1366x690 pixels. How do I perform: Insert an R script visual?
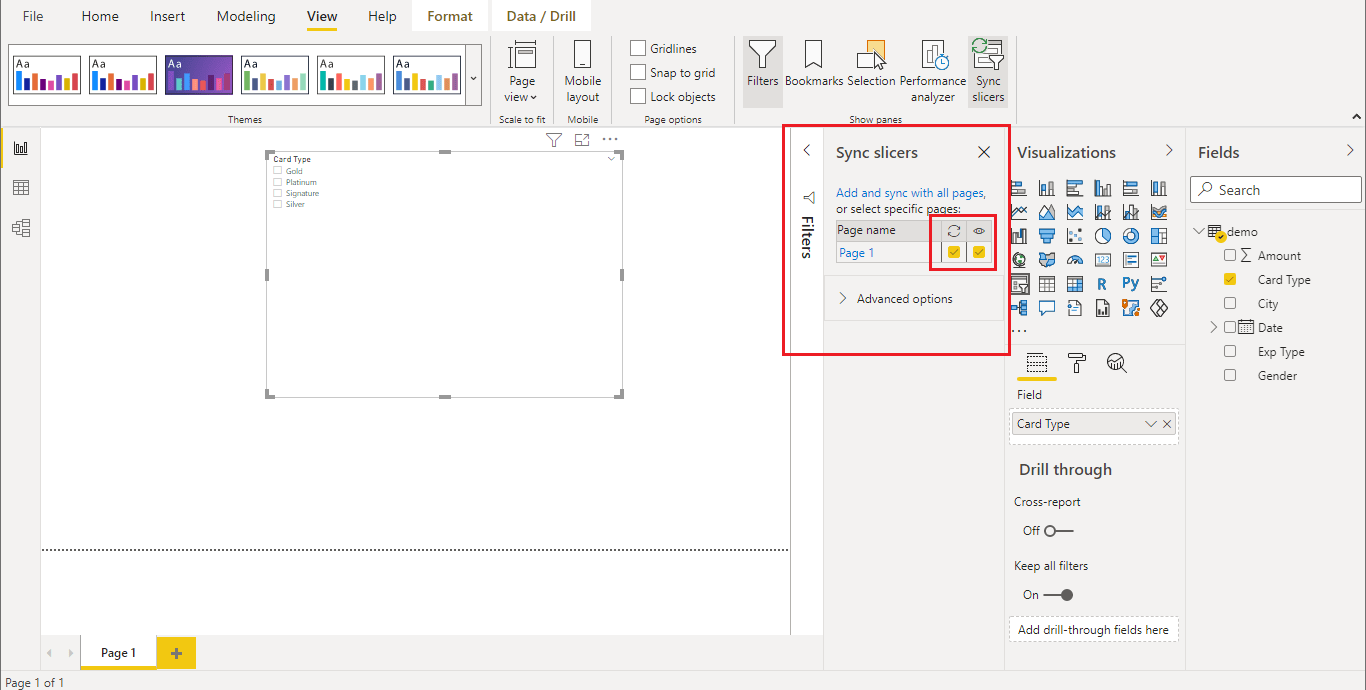[1102, 283]
